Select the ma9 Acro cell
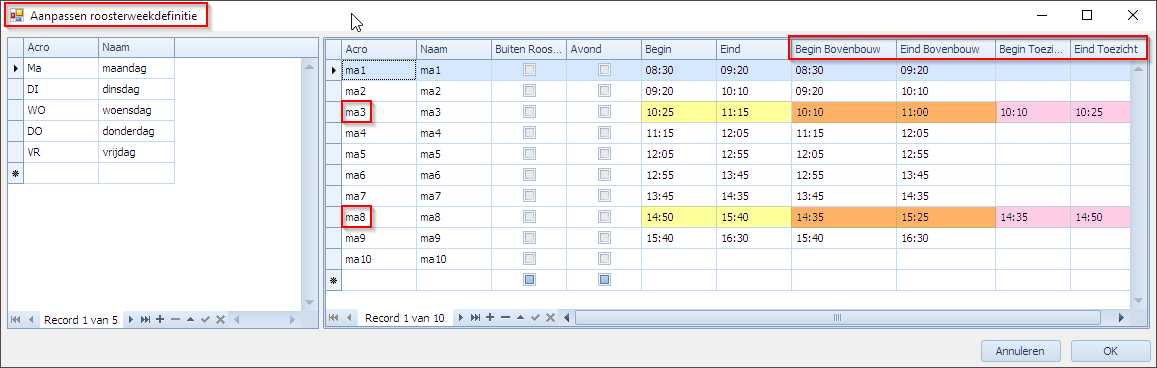 point(379,238)
